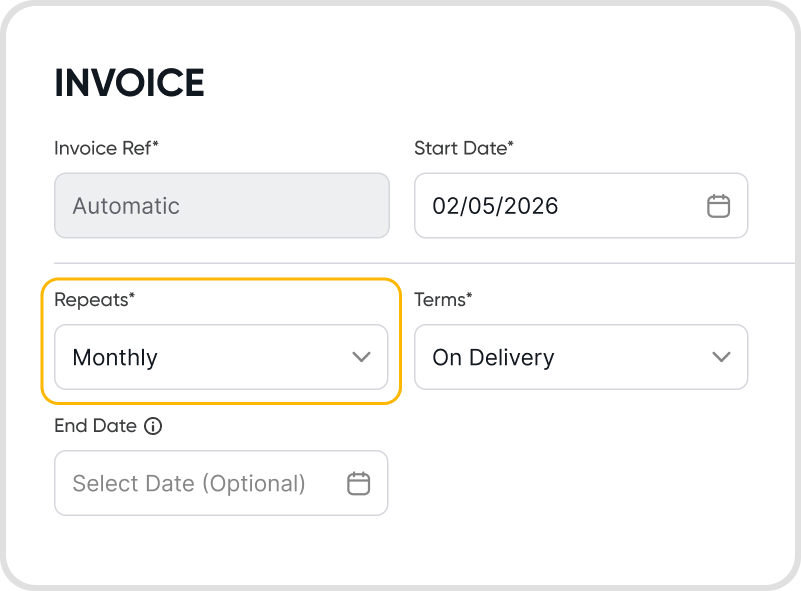Click the Invoice Ref label
This screenshot has height=591, width=801.
tap(106, 148)
